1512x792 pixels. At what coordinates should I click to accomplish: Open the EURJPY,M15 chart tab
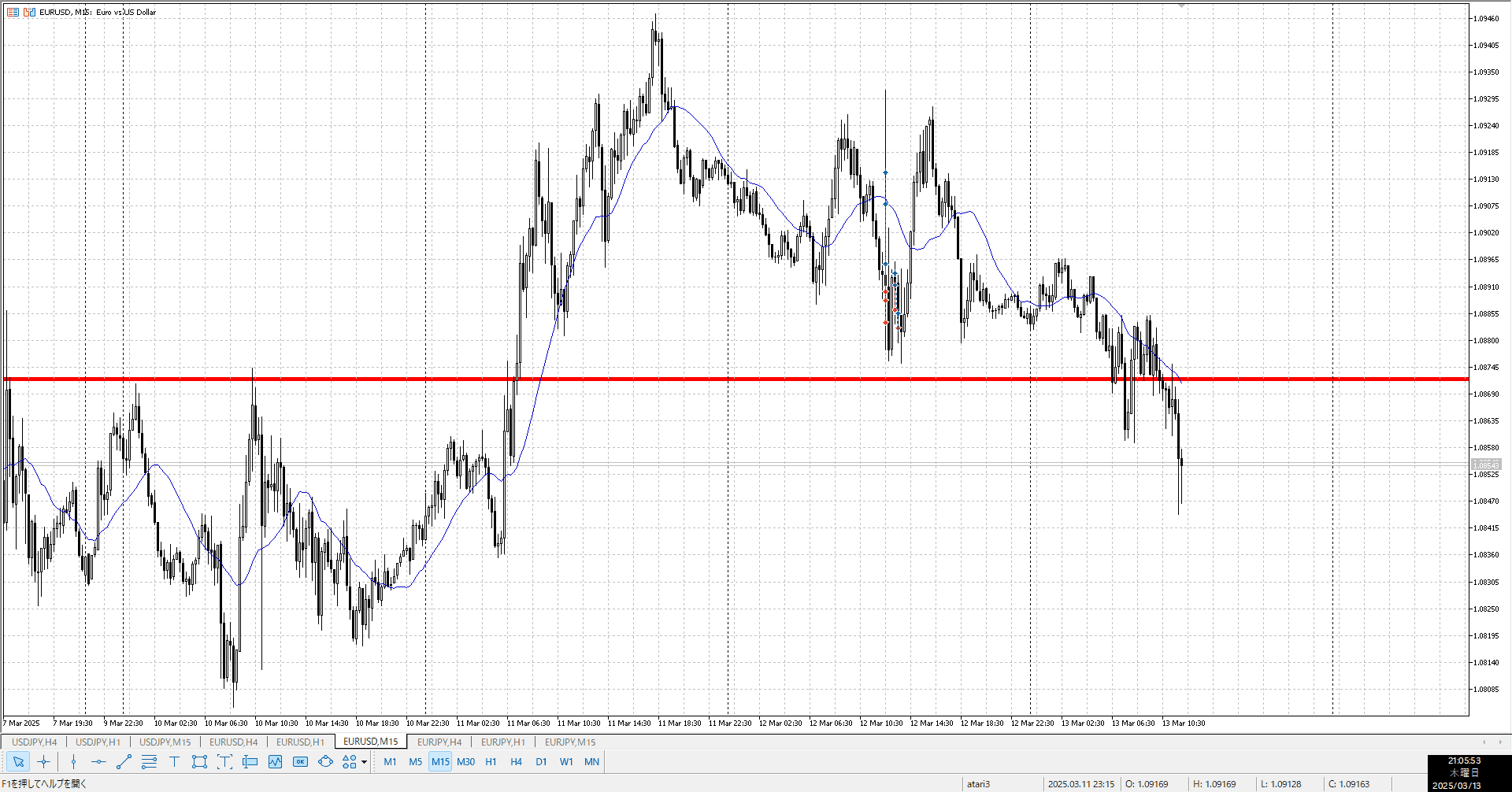tap(570, 742)
